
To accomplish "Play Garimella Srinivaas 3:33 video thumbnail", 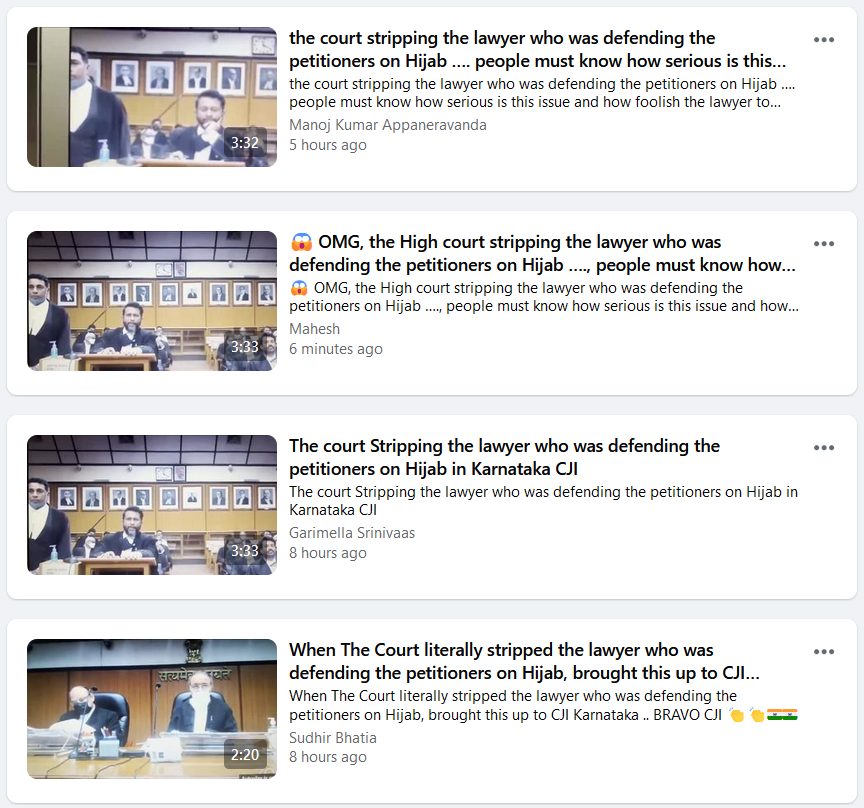I will (152, 505).
